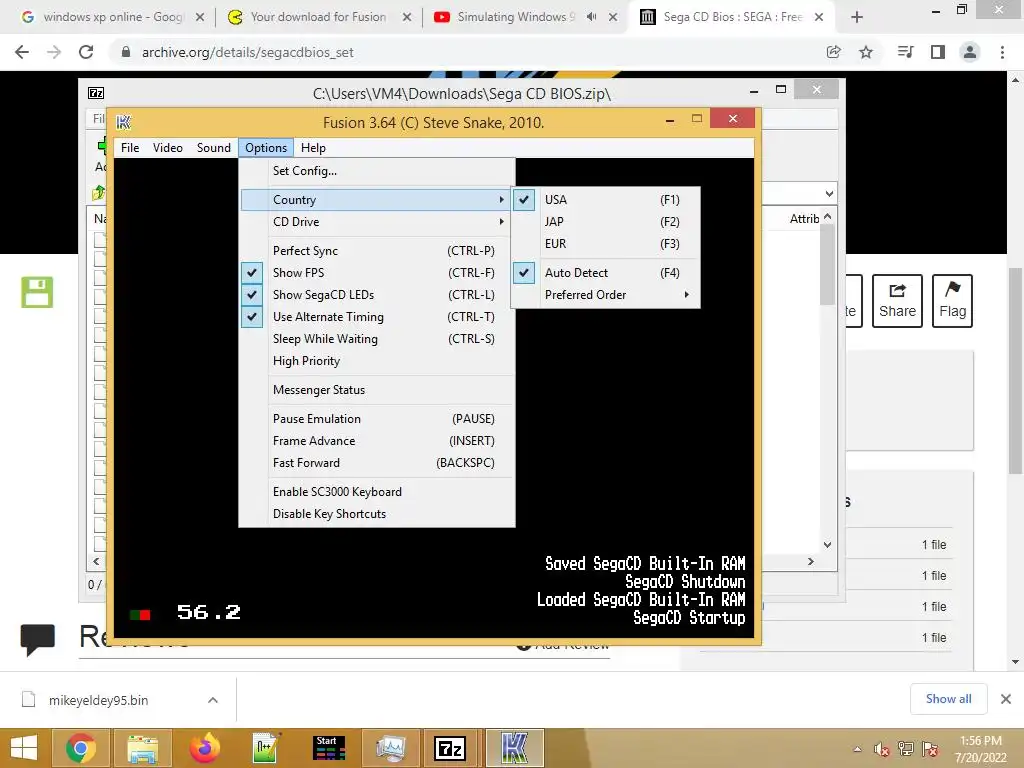1024x768 pixels.
Task: Click the Flag button on archive.org
Action: click(x=952, y=301)
